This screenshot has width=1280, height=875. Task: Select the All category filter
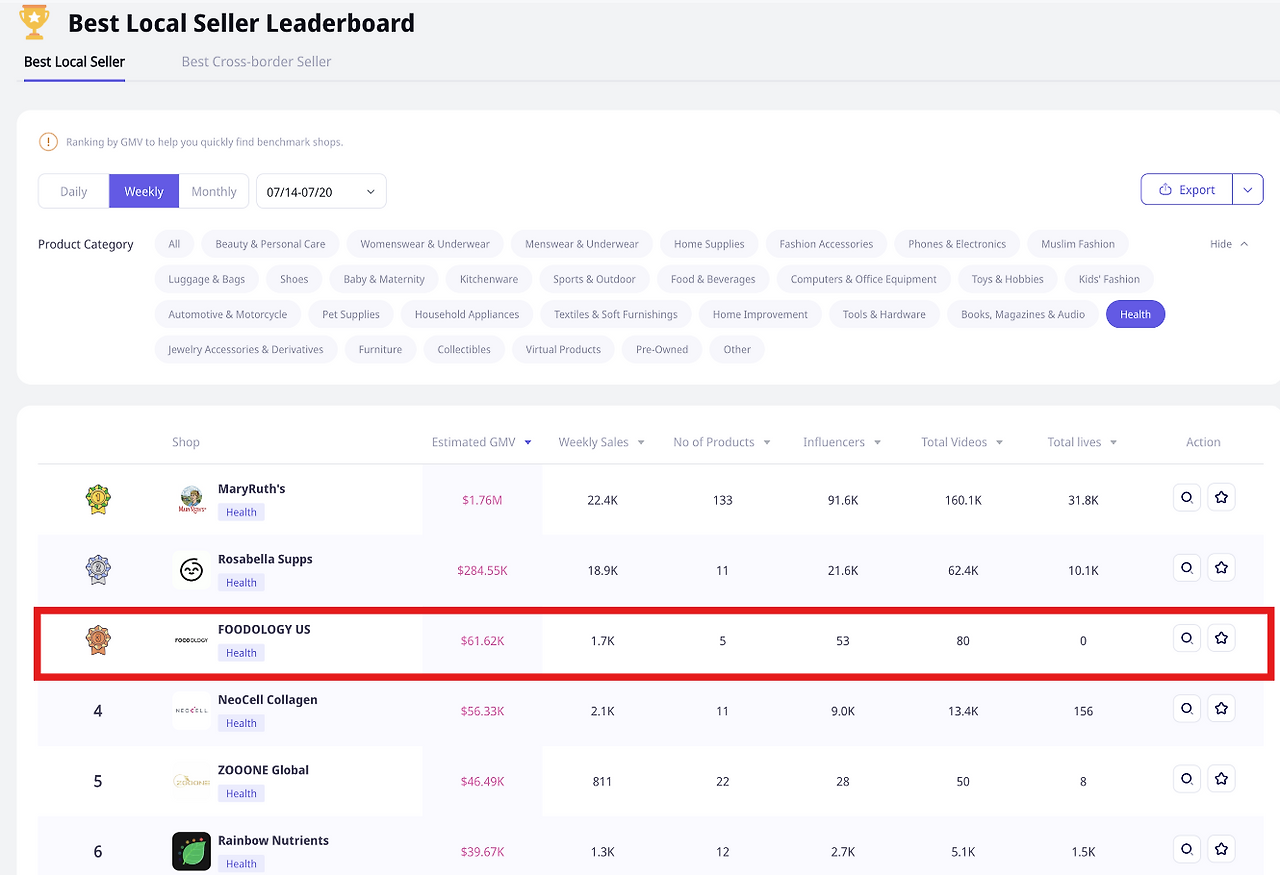(x=174, y=244)
